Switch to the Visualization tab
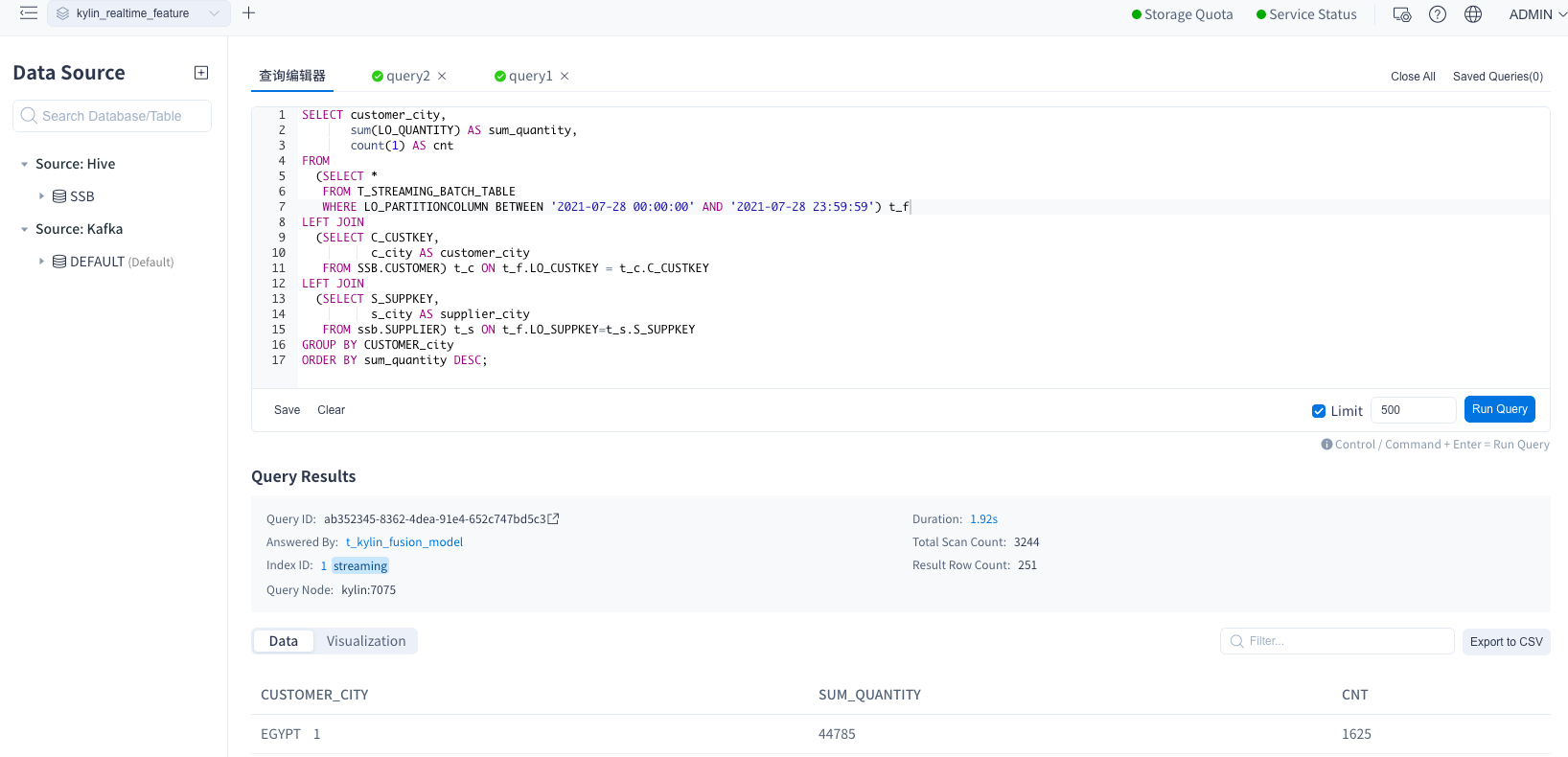The width and height of the screenshot is (1568, 757). coord(365,641)
